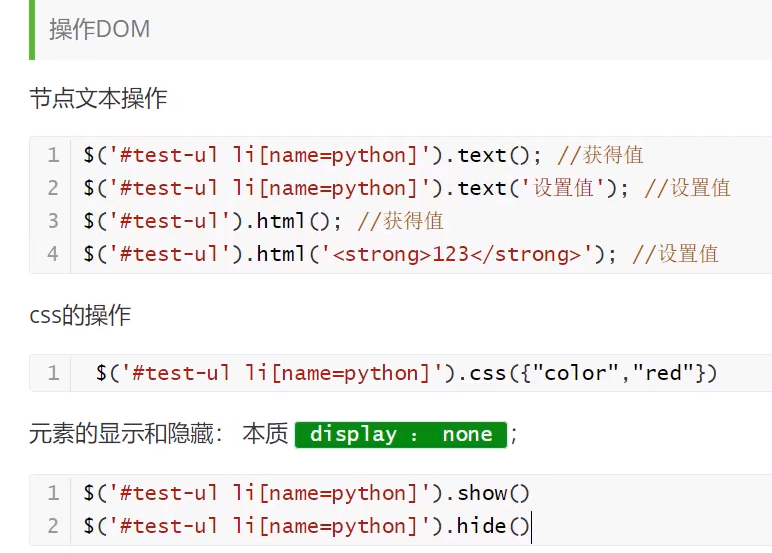Viewport: 772px width, 553px height.
Task: Click the "red" value in the css code
Action: (x=664, y=373)
